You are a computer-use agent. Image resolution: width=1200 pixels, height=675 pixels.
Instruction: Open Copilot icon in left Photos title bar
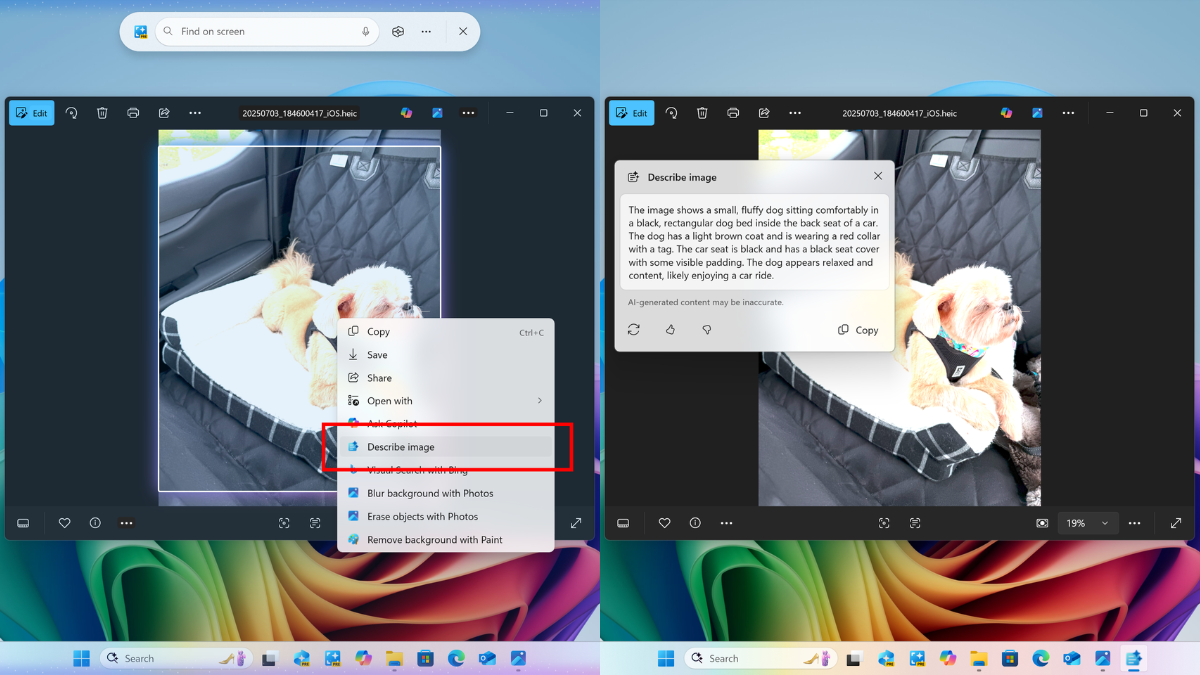tap(407, 113)
